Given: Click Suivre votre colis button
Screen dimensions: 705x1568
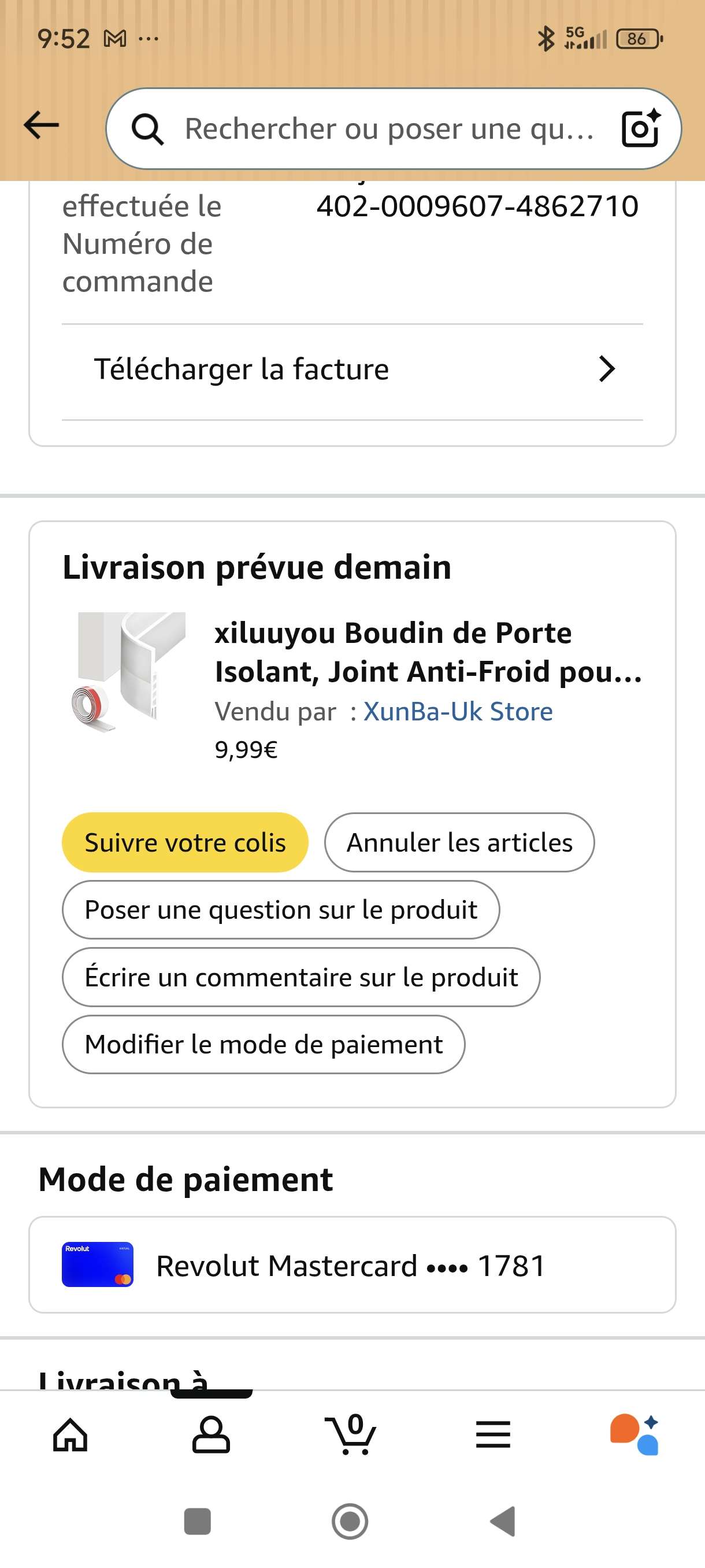Looking at the screenshot, I should 185,842.
